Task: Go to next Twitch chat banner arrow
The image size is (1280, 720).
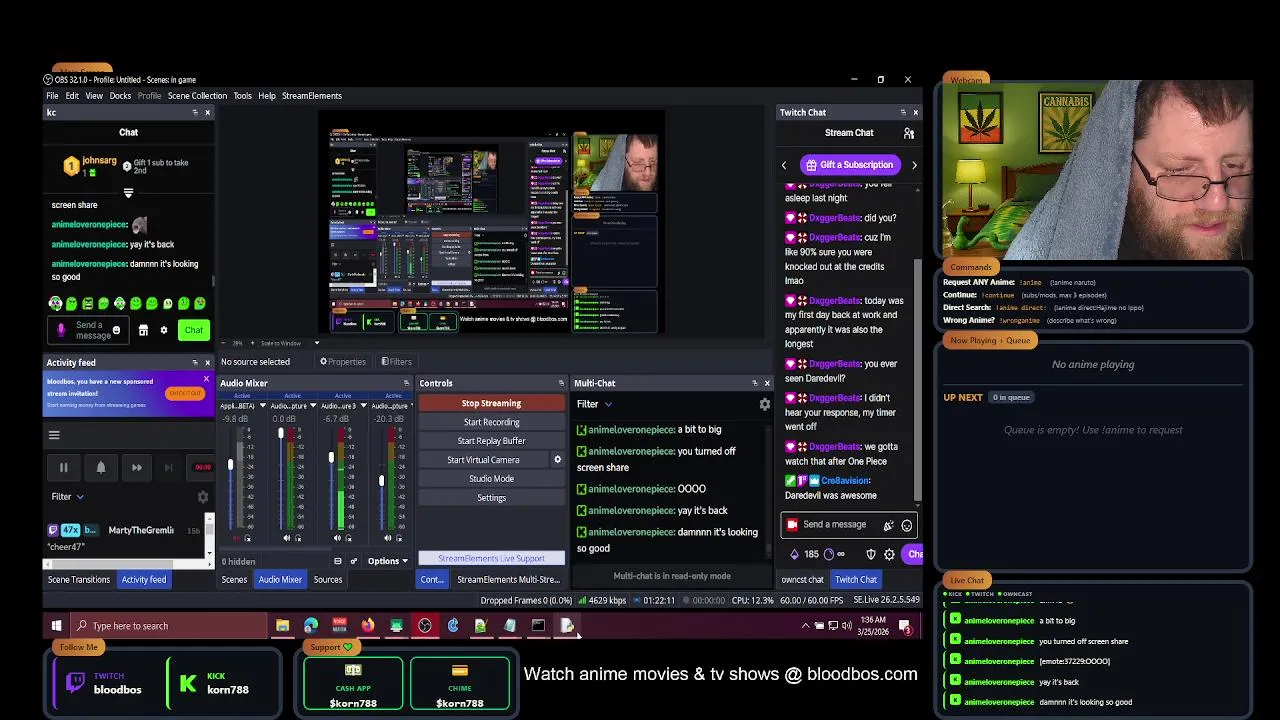Action: click(914, 165)
